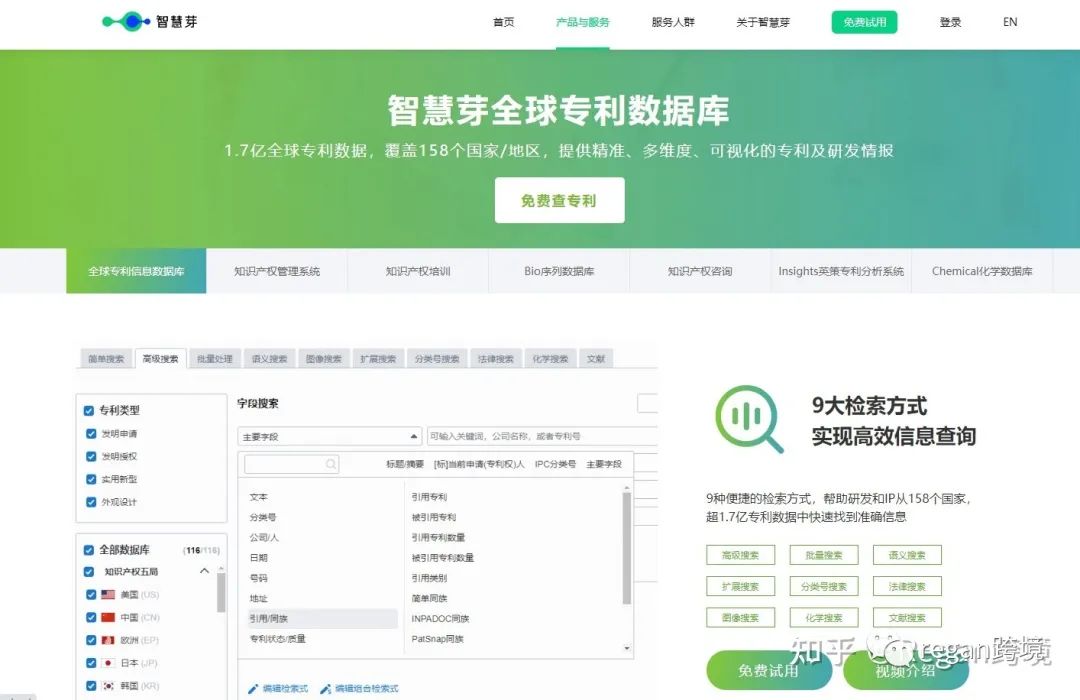Toggle the 外观设计 checkbox
Image resolution: width=1080 pixels, height=700 pixels.
pos(91,502)
